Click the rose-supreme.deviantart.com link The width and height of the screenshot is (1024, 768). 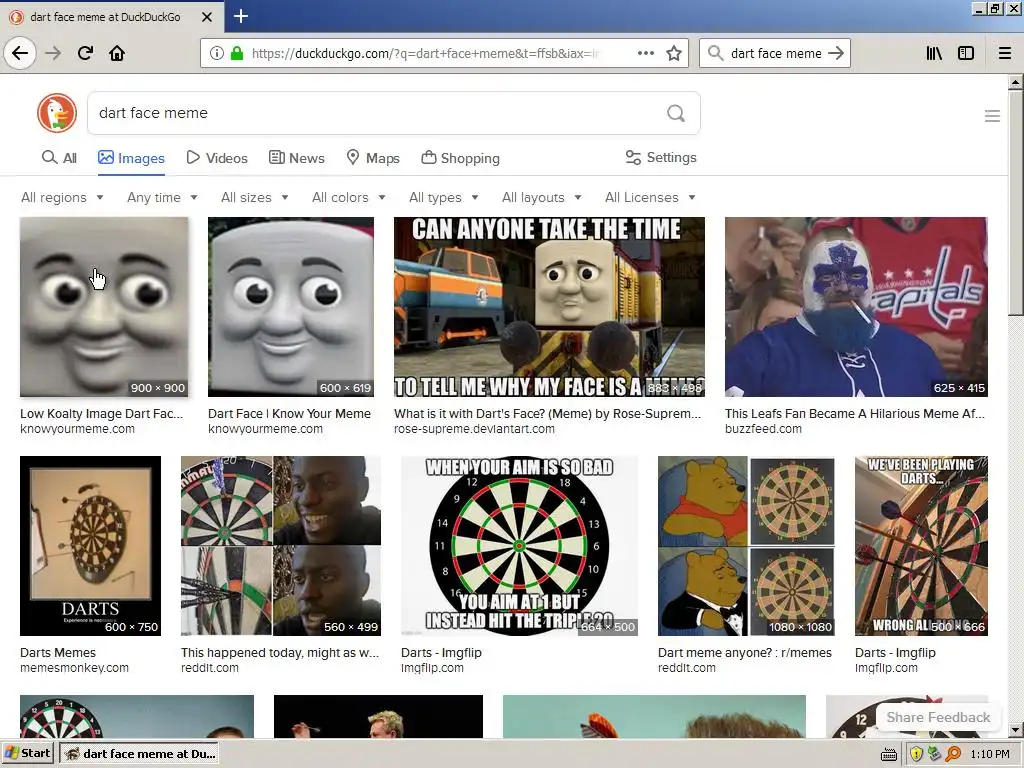(474, 429)
